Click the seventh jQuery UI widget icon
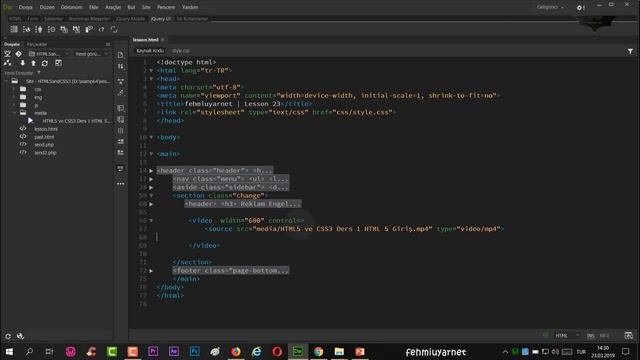This screenshot has height=360, width=640. coord(89,29)
